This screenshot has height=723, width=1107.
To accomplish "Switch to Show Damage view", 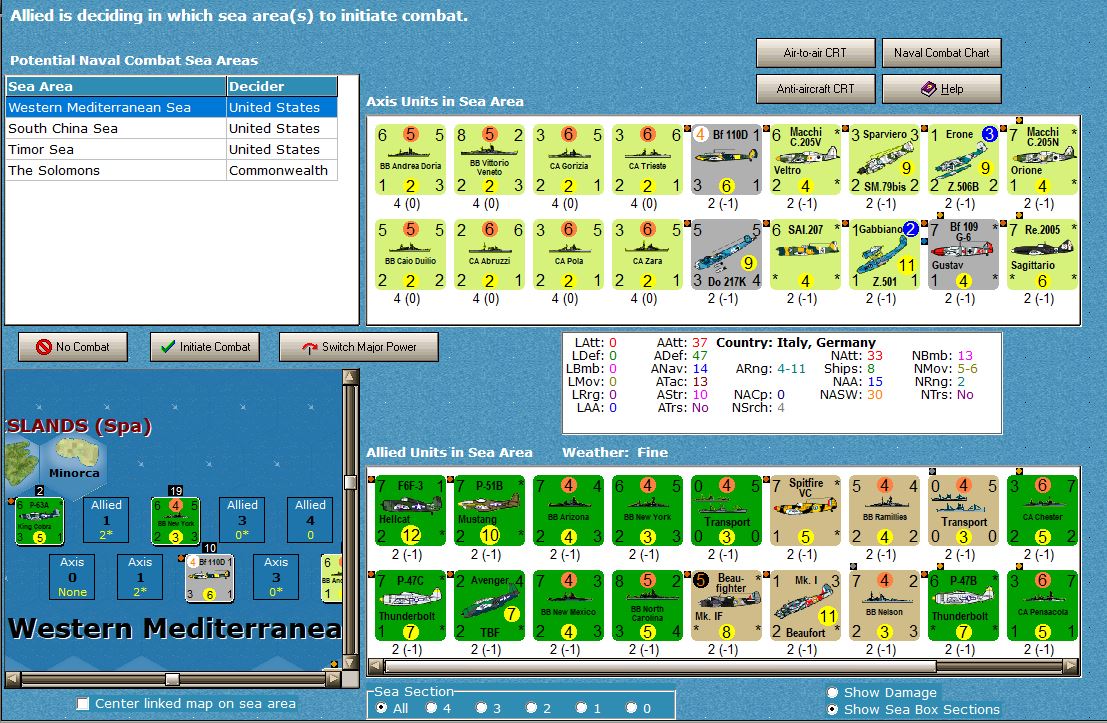I will pyautogui.click(x=832, y=693).
